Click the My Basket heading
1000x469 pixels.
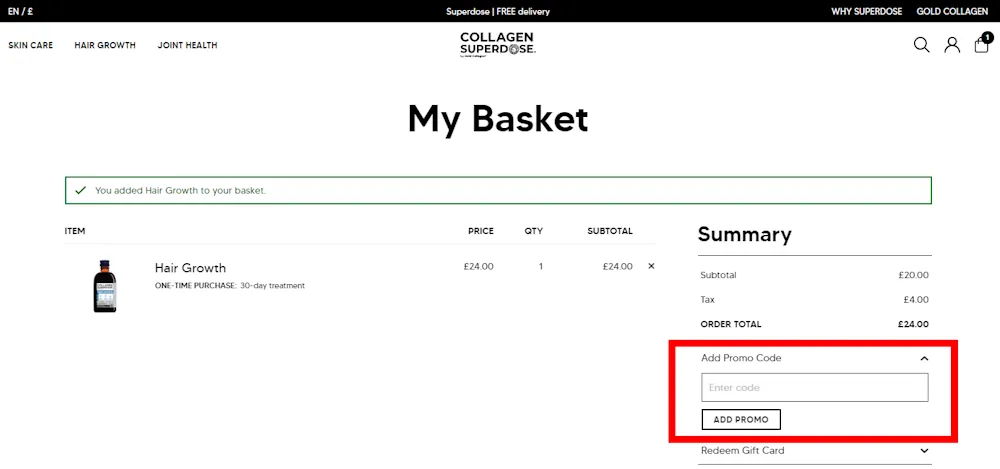497,119
